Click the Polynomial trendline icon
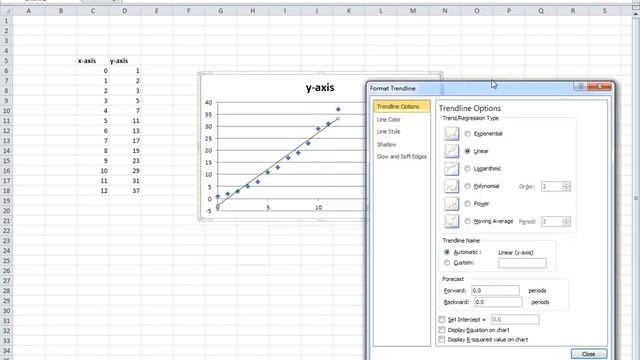Screen dimensions: 640x360 [451, 186]
